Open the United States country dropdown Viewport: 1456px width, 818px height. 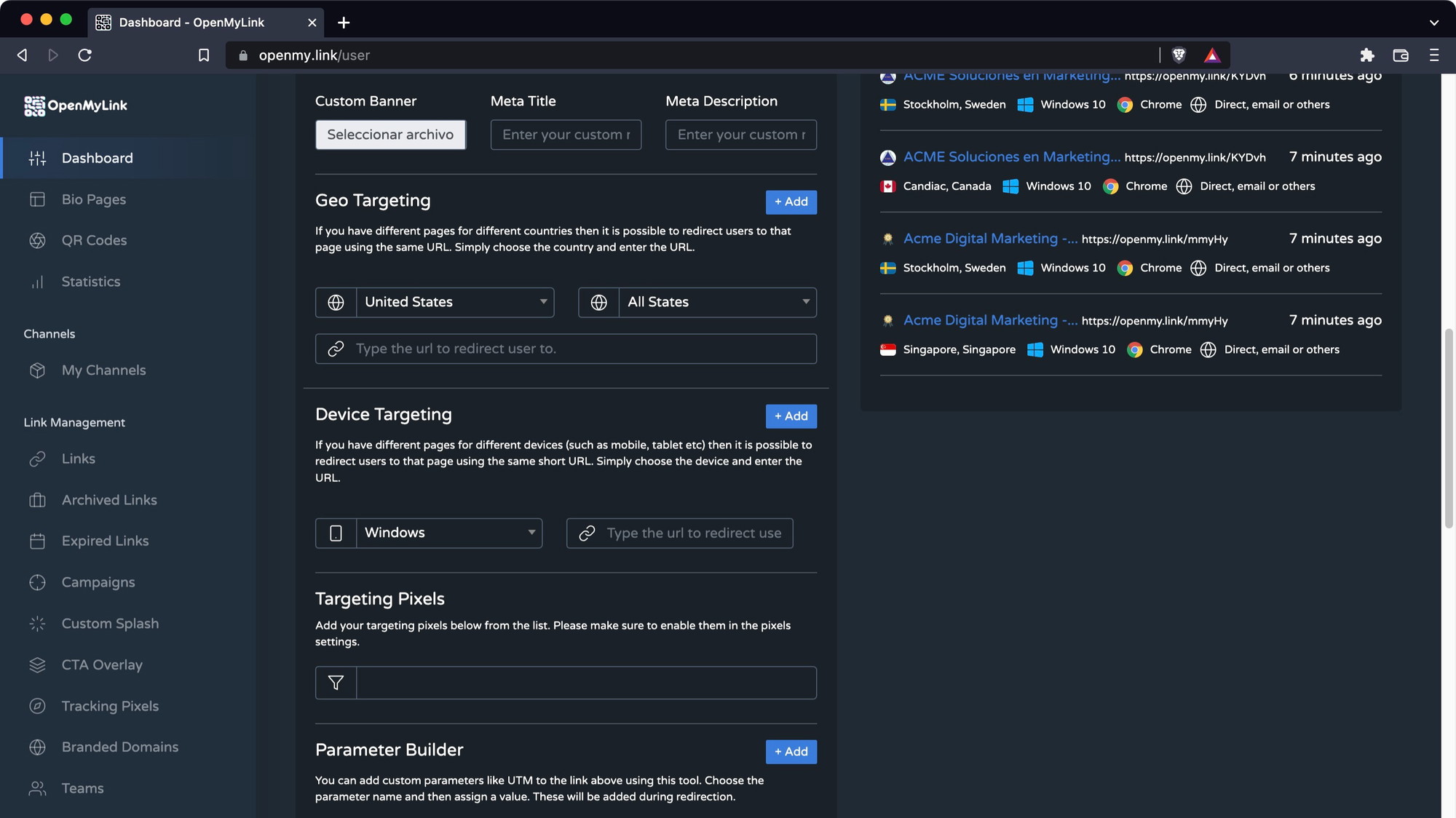click(455, 302)
